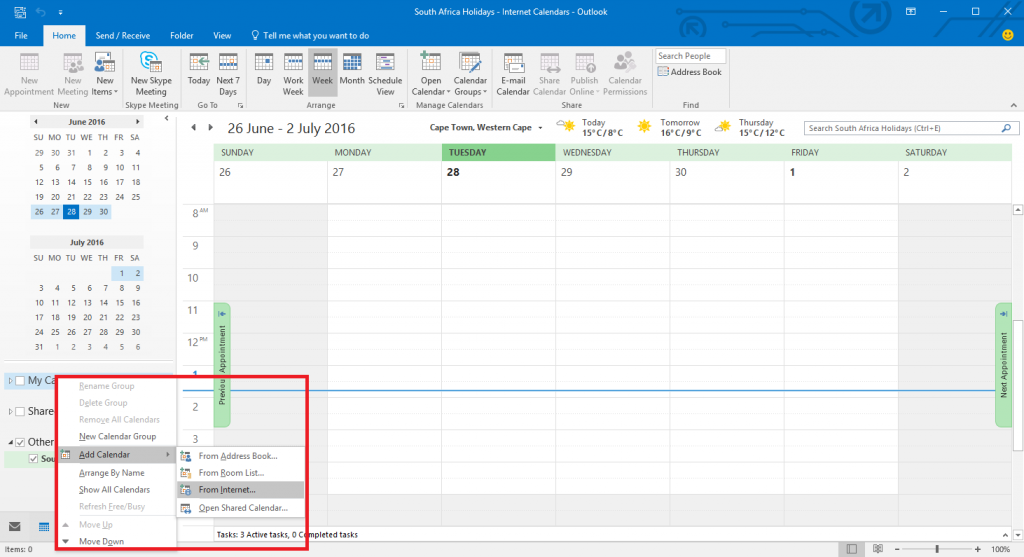The image size is (1024, 557).
Task: Click Tell me what you want to do
Action: [310, 35]
